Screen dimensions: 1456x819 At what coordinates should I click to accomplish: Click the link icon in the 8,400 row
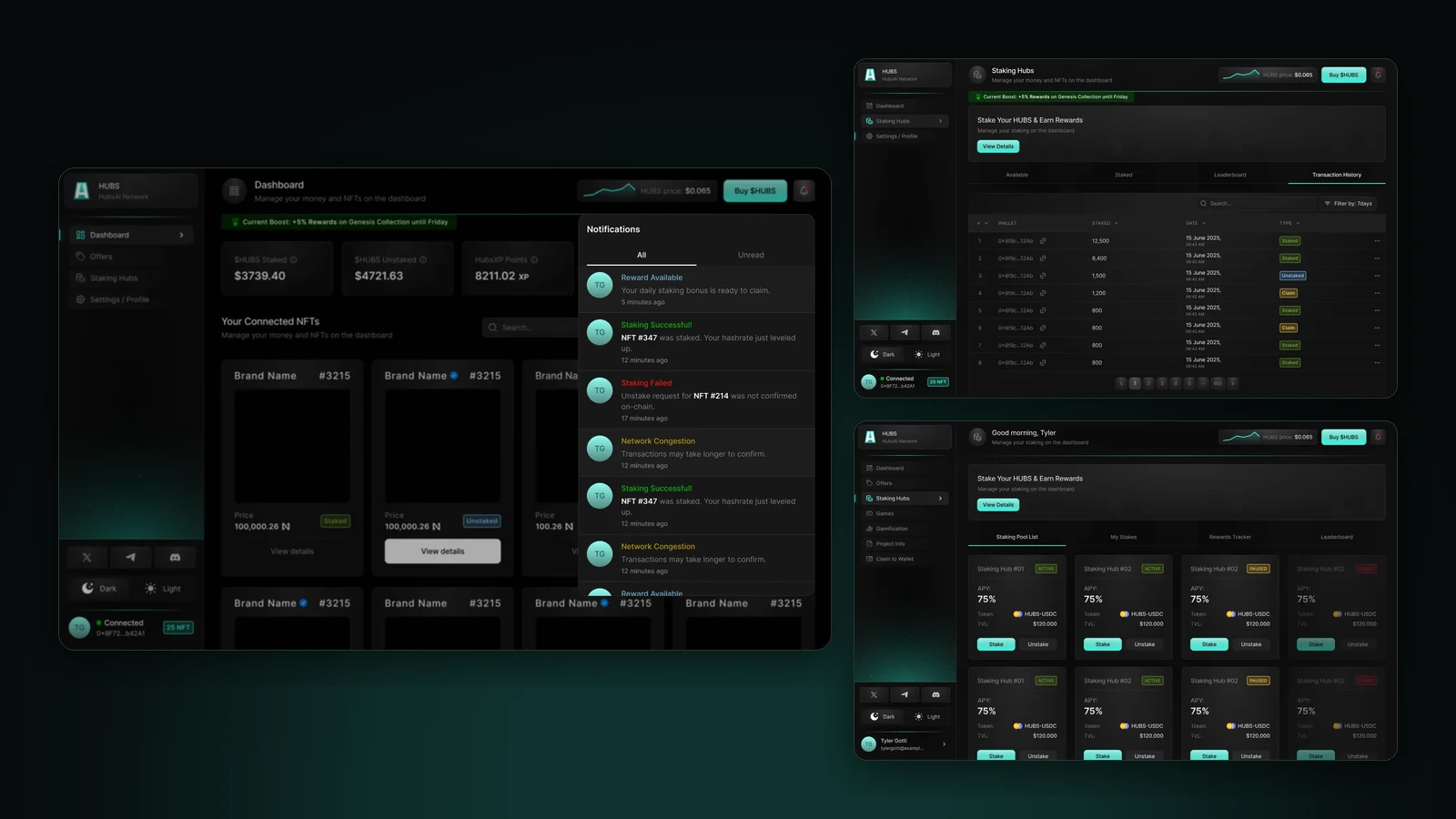(x=1043, y=258)
